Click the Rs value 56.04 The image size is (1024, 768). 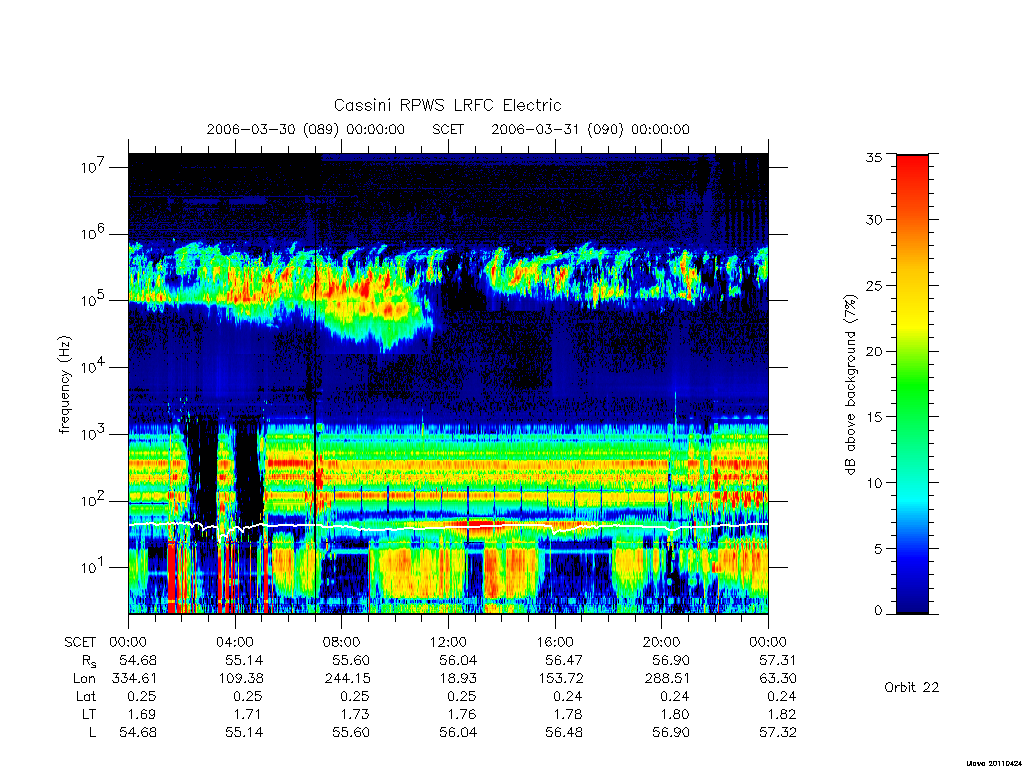click(x=458, y=660)
